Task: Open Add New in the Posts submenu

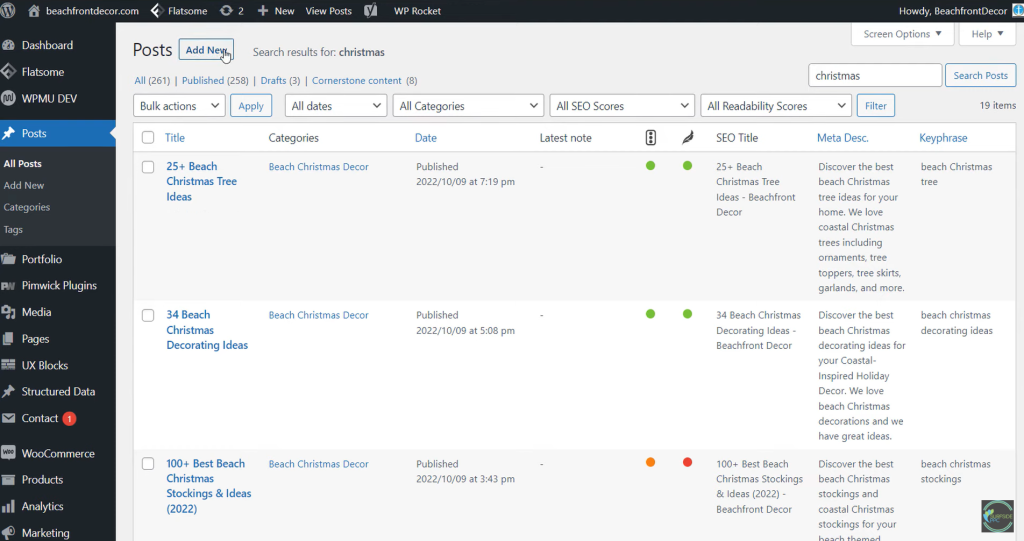Action: point(24,185)
